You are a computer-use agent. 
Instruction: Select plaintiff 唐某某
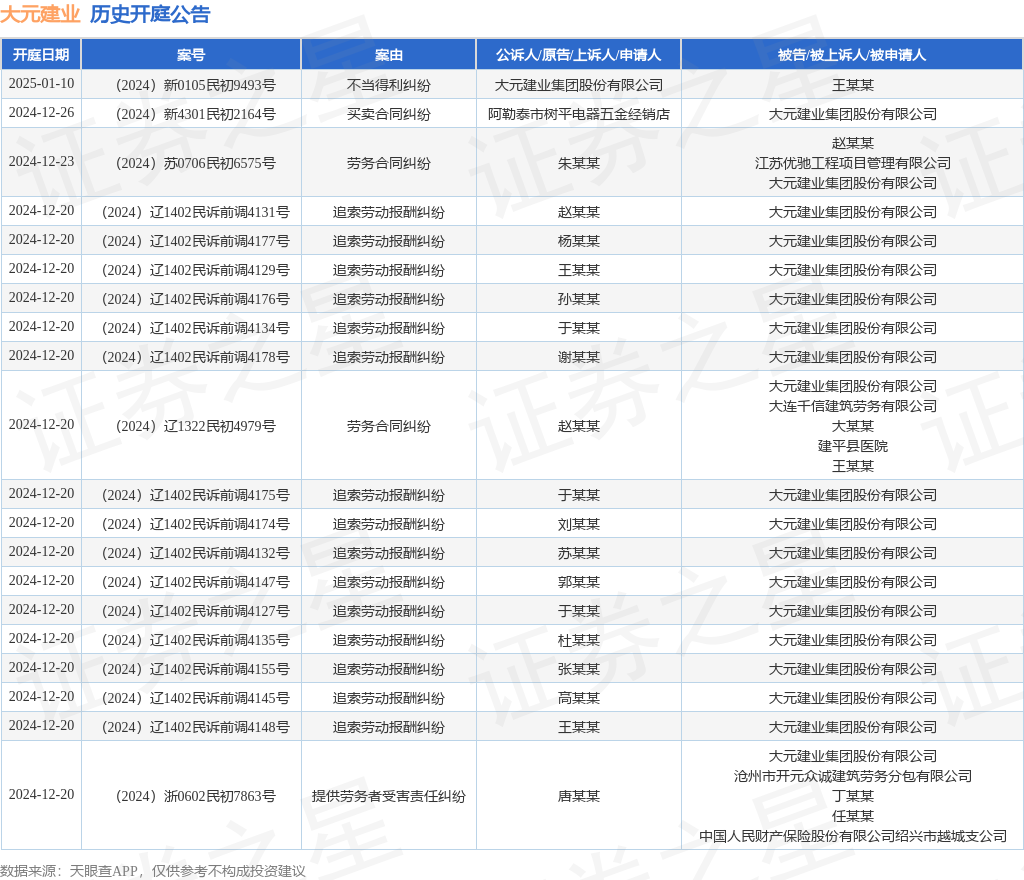(579, 796)
